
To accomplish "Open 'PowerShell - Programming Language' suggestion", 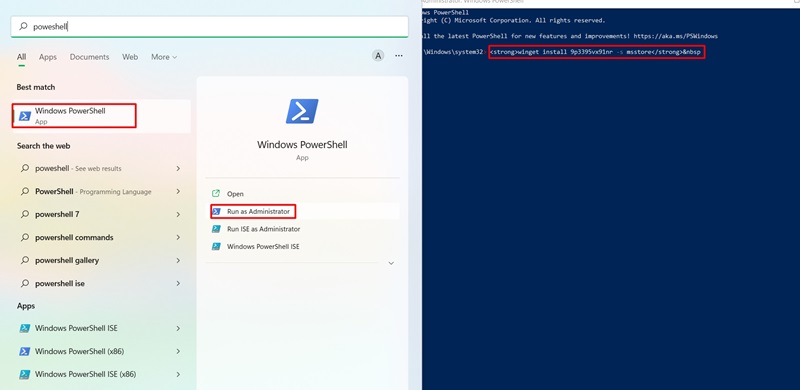I will 101,192.
